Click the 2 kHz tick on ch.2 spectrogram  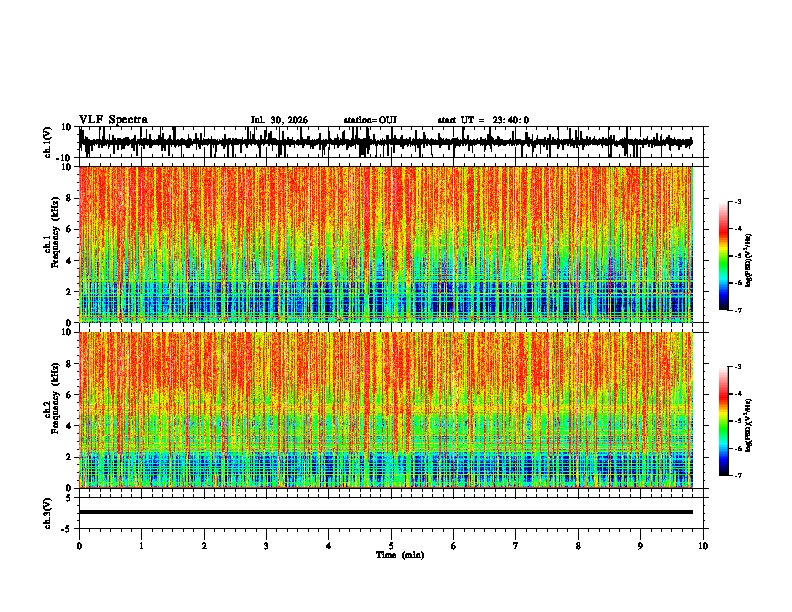click(x=69, y=457)
